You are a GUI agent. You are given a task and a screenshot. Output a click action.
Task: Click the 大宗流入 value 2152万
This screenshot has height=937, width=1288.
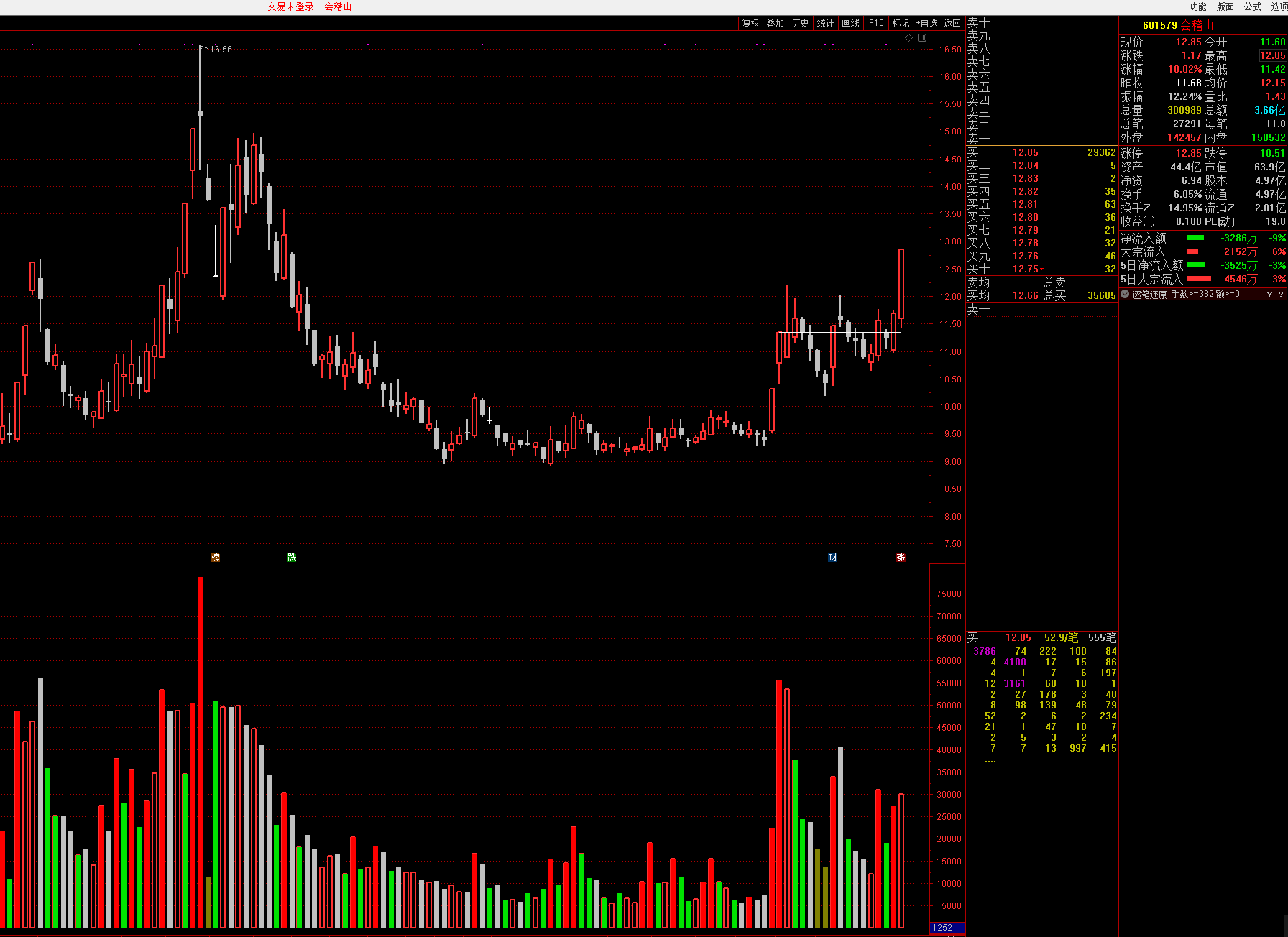click(x=1241, y=251)
